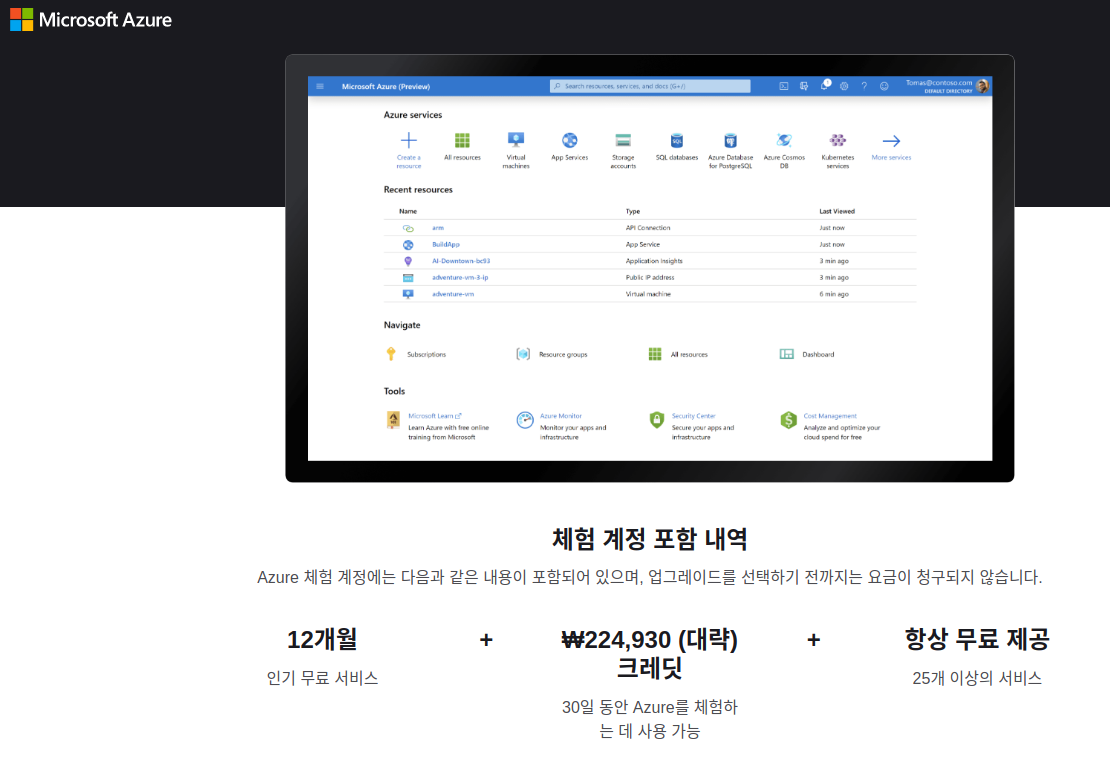
Task: Click the 12개월 heading
Action: click(322, 640)
